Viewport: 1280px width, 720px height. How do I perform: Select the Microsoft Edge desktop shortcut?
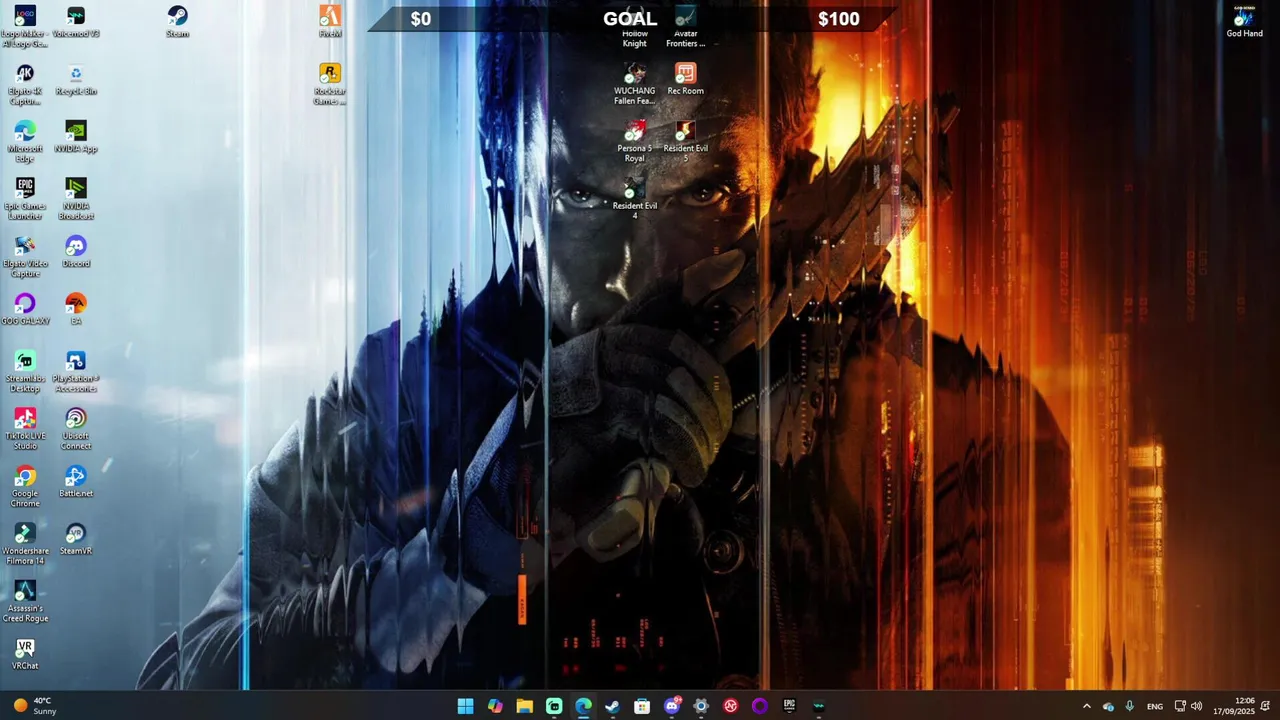click(x=25, y=141)
